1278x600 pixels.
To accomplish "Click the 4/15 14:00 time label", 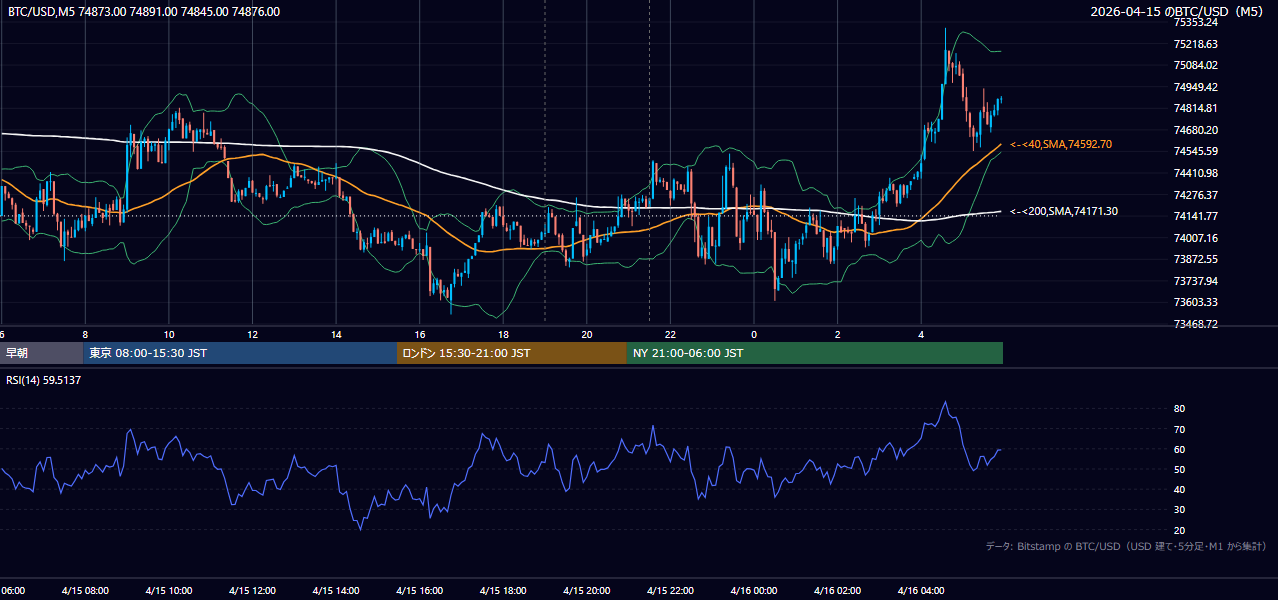I will coord(336,590).
